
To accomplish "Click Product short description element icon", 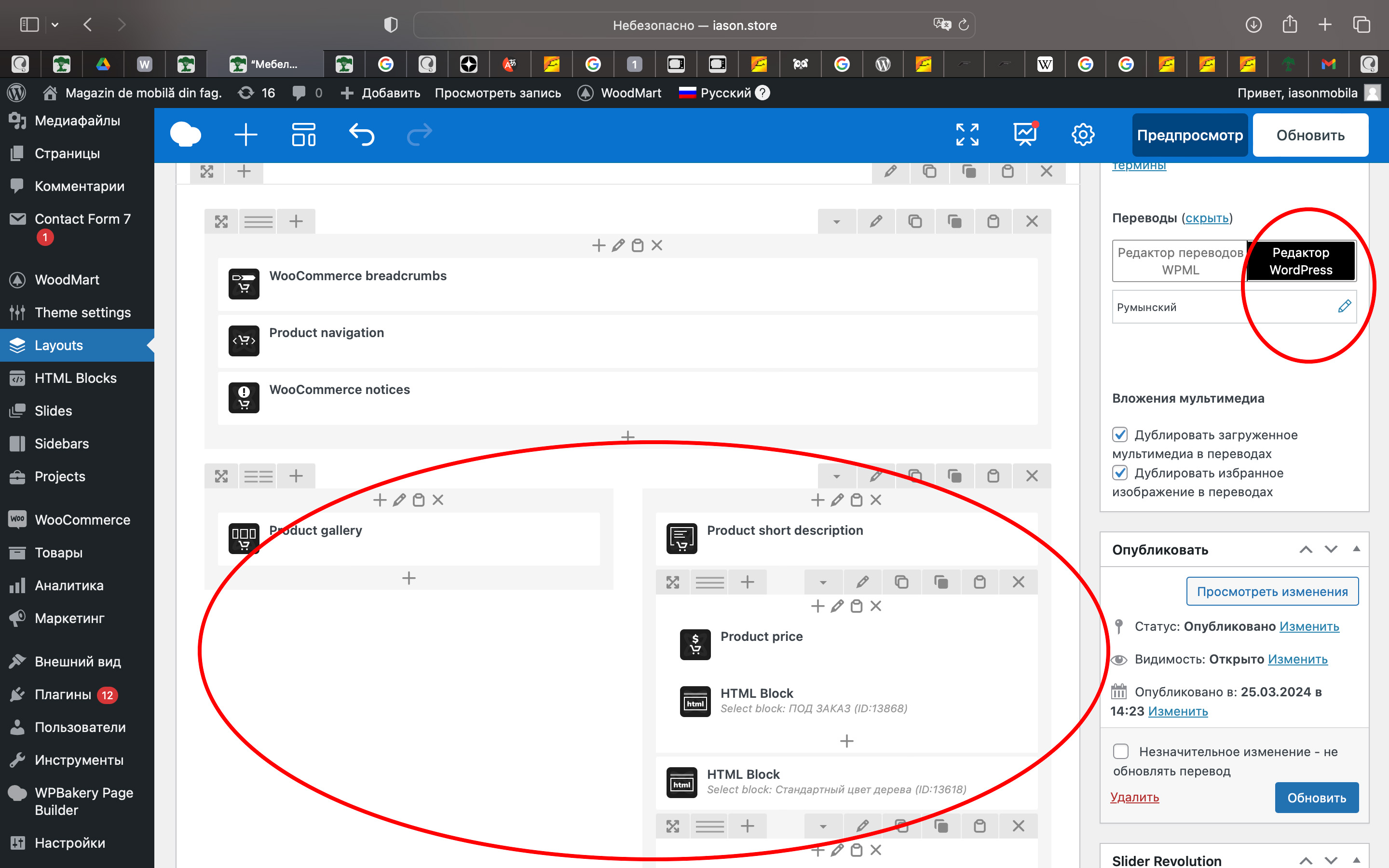I will pos(682,538).
